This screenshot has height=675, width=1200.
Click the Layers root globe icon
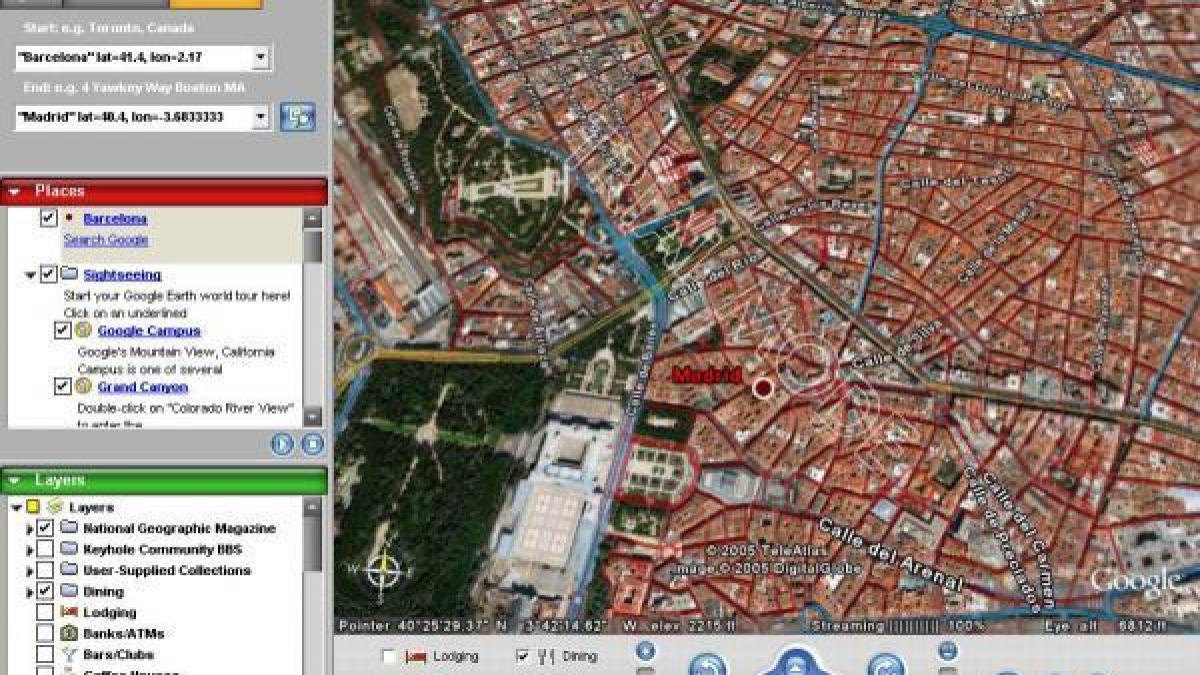pos(55,507)
